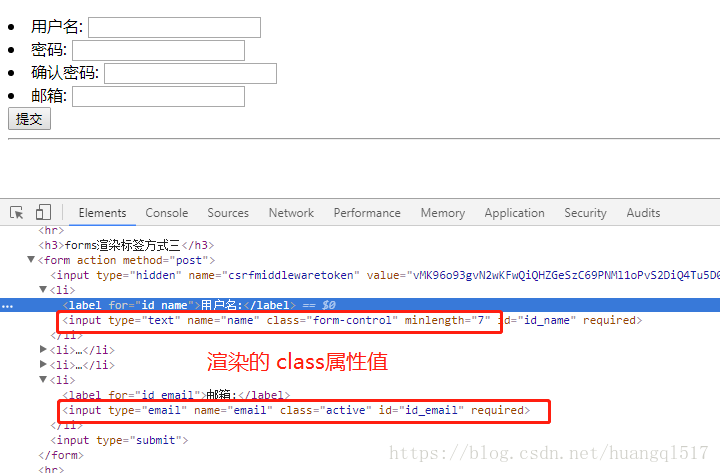Select the label for id_email line
Image resolution: width=720 pixels, height=473 pixels.
coord(176,395)
